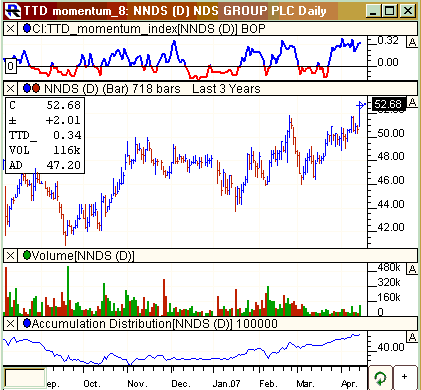Click the empty box at bottom left
This screenshot has height=390, width=421.
pyautogui.click(x=25, y=378)
